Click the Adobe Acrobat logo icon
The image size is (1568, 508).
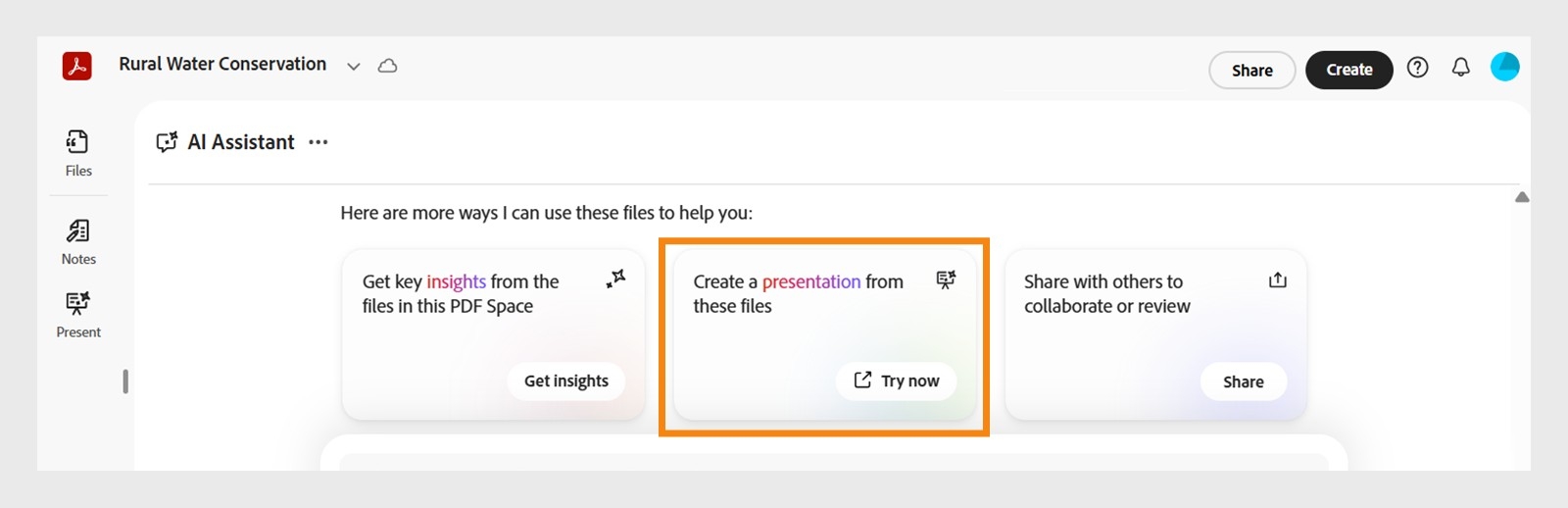coord(77,66)
